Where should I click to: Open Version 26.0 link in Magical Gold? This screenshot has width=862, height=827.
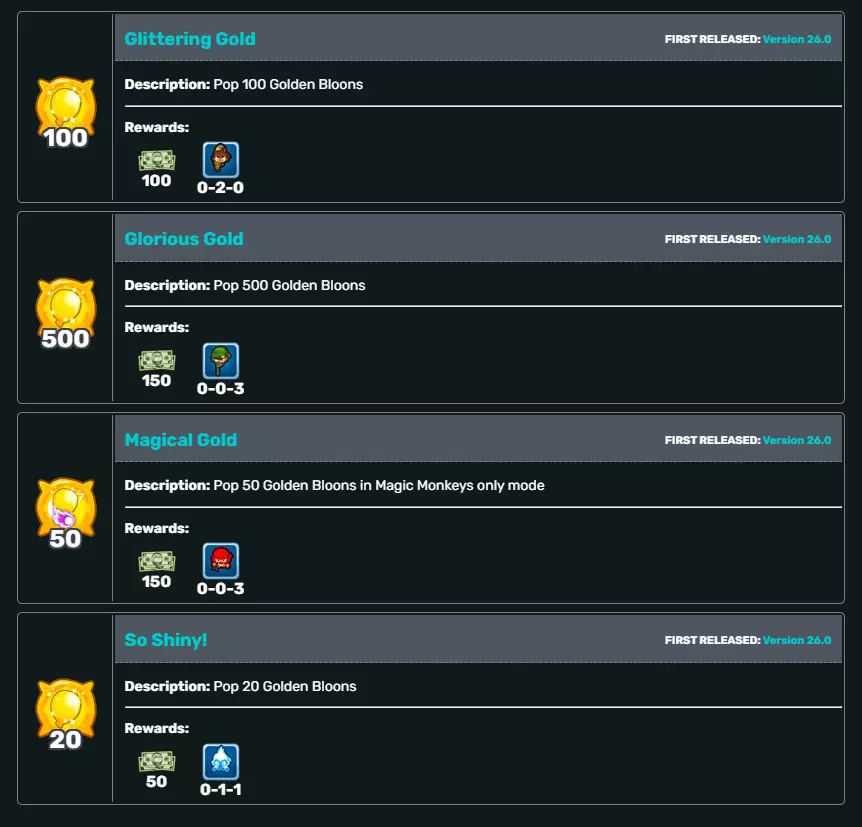tap(797, 440)
